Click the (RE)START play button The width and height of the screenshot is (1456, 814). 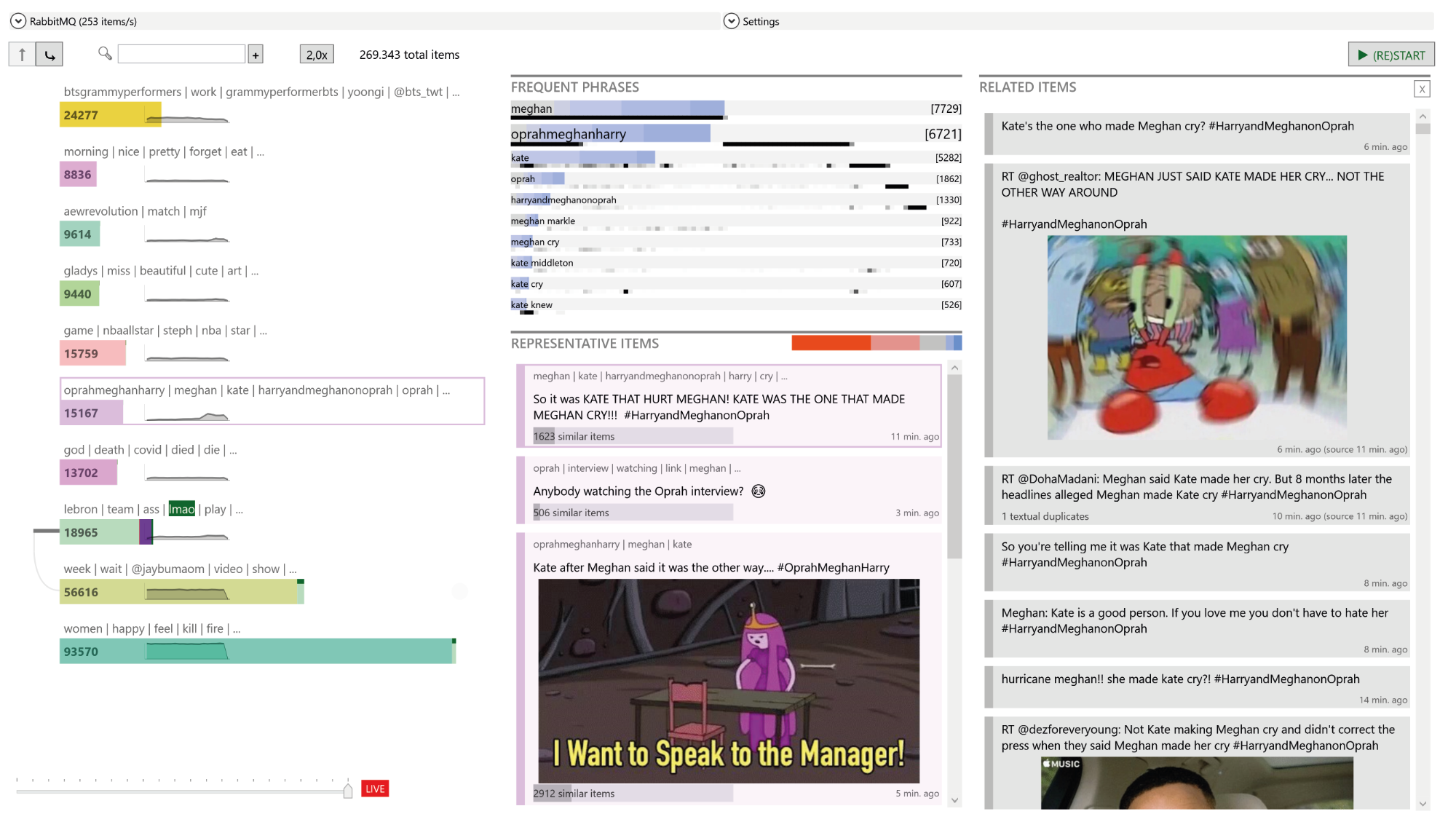tap(1391, 55)
